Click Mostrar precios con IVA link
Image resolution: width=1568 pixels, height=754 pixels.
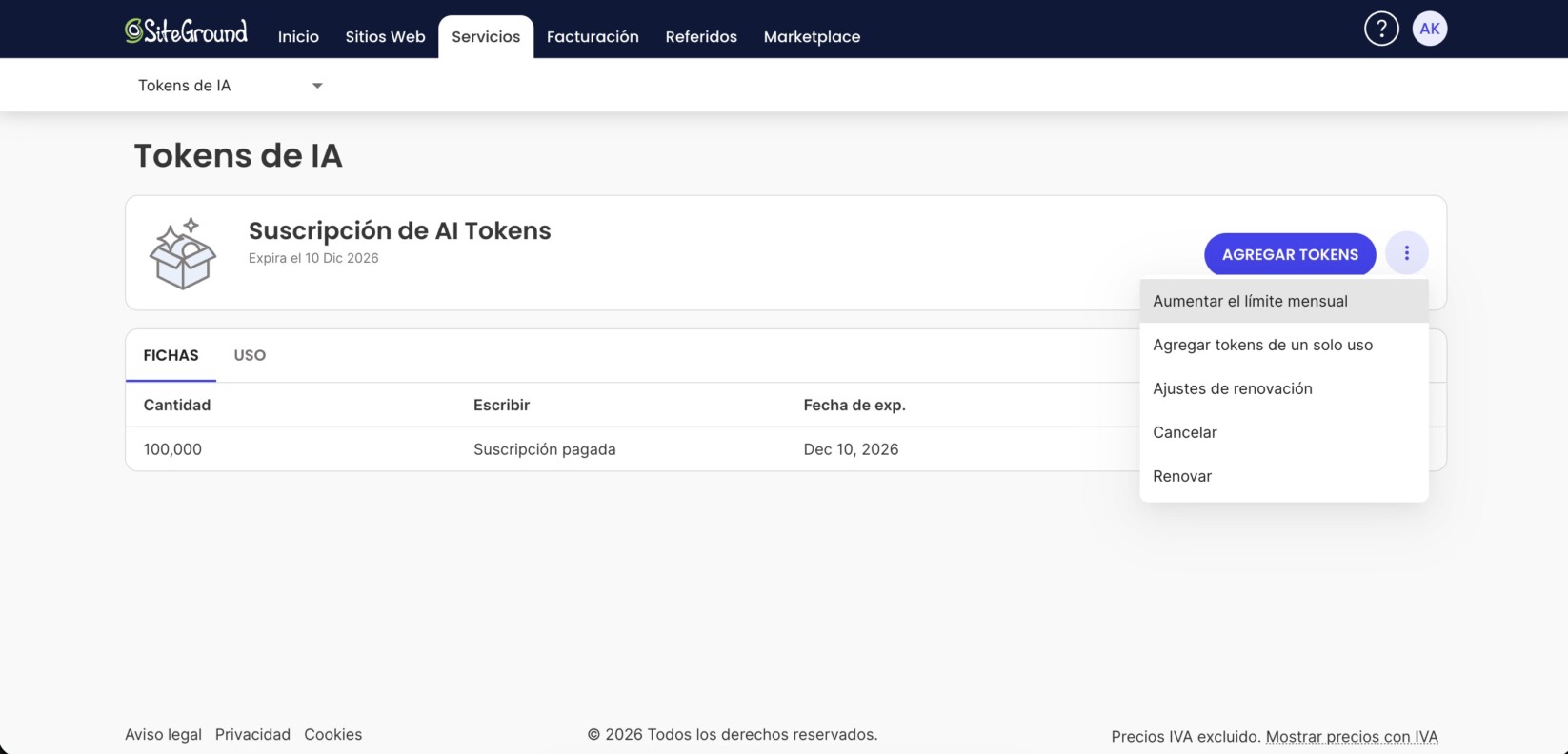click(x=1352, y=736)
